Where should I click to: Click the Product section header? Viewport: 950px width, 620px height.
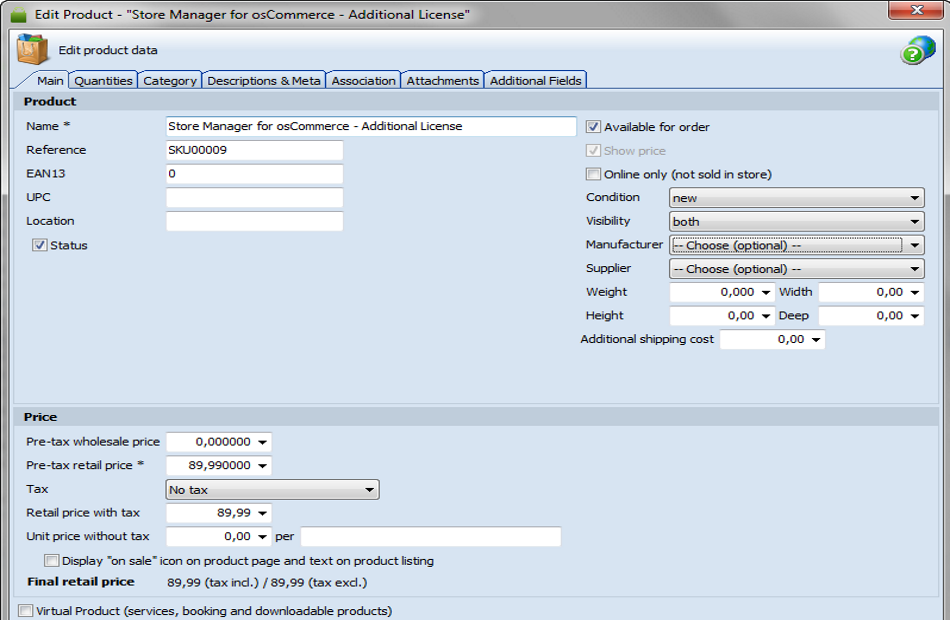coord(476,101)
